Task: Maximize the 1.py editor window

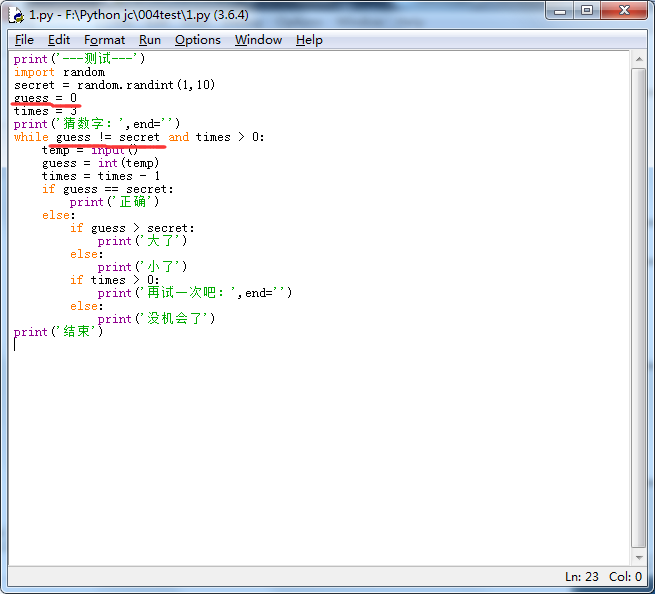Action: tap(587, 11)
